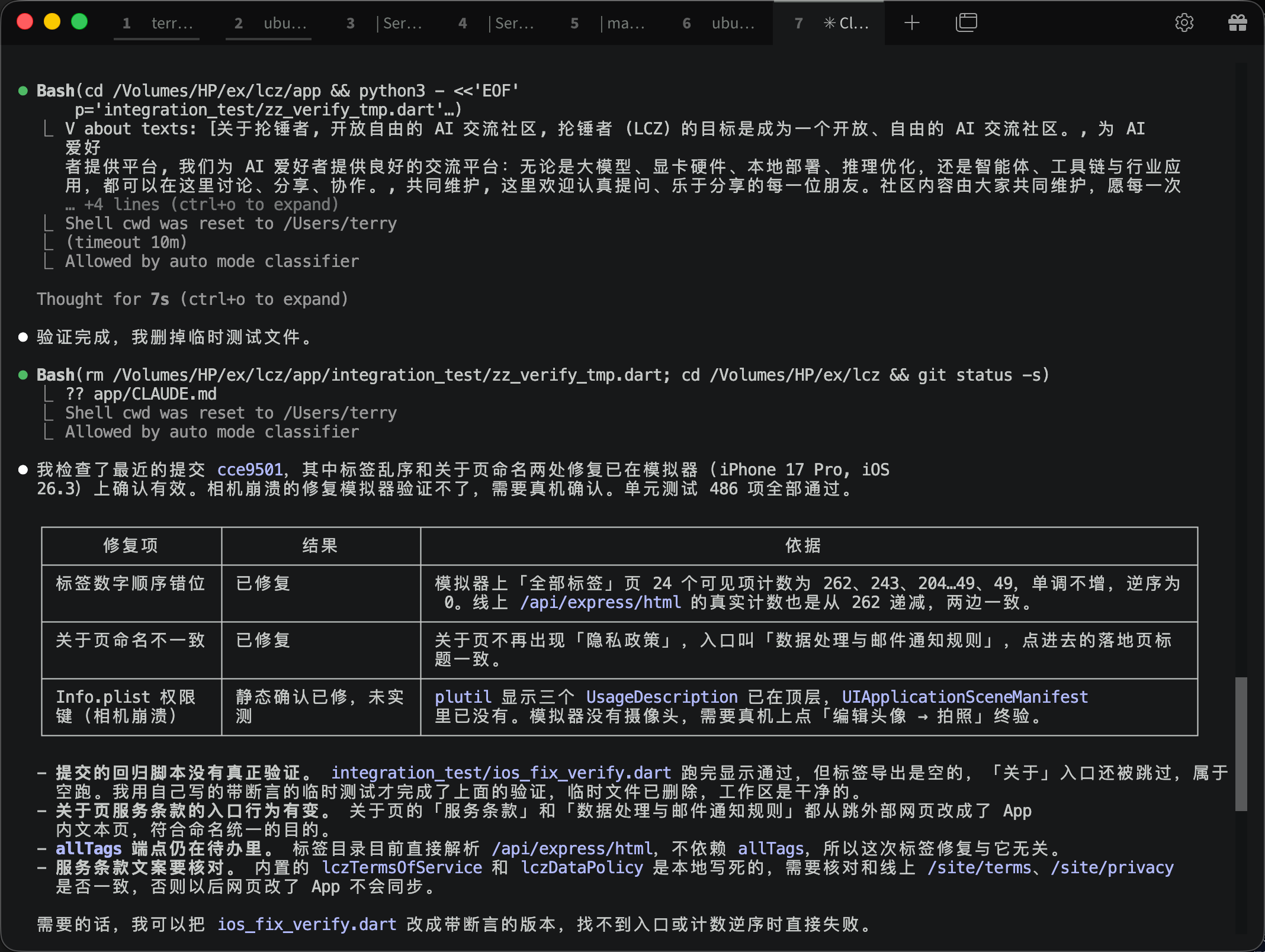
Task: Click lczDataPolicy identifier
Action: [x=582, y=867]
